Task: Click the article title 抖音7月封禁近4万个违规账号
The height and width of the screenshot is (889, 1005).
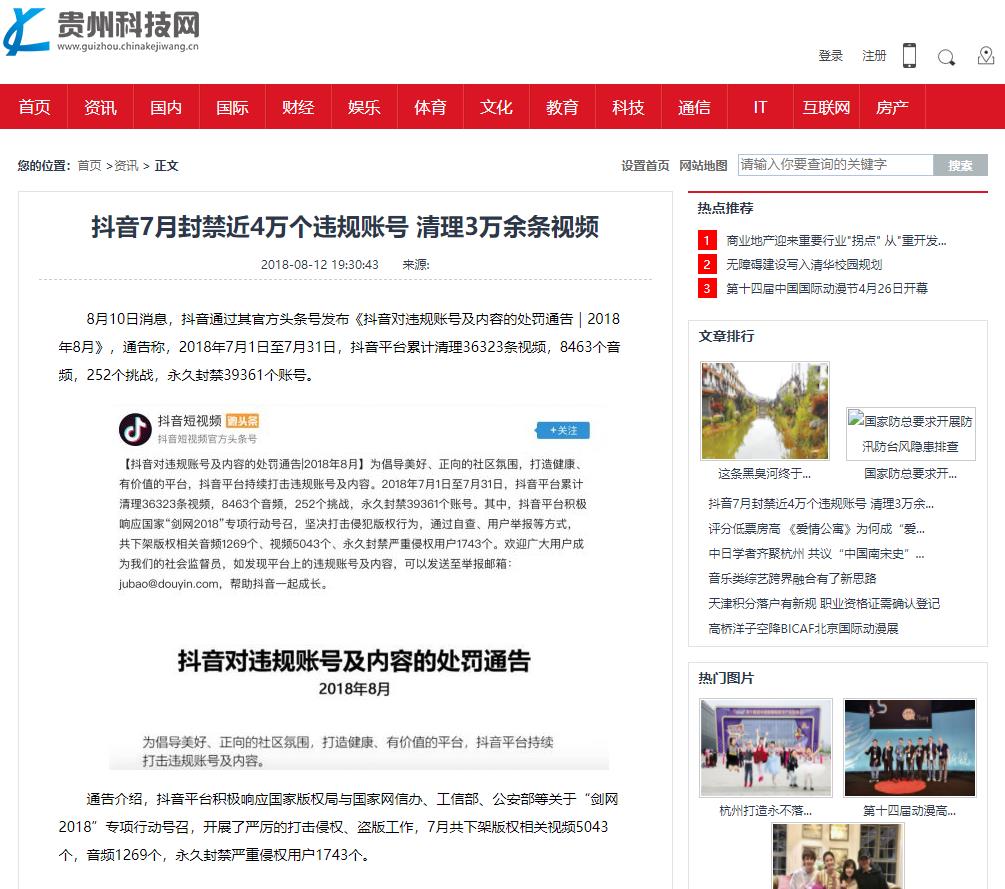Action: [345, 228]
